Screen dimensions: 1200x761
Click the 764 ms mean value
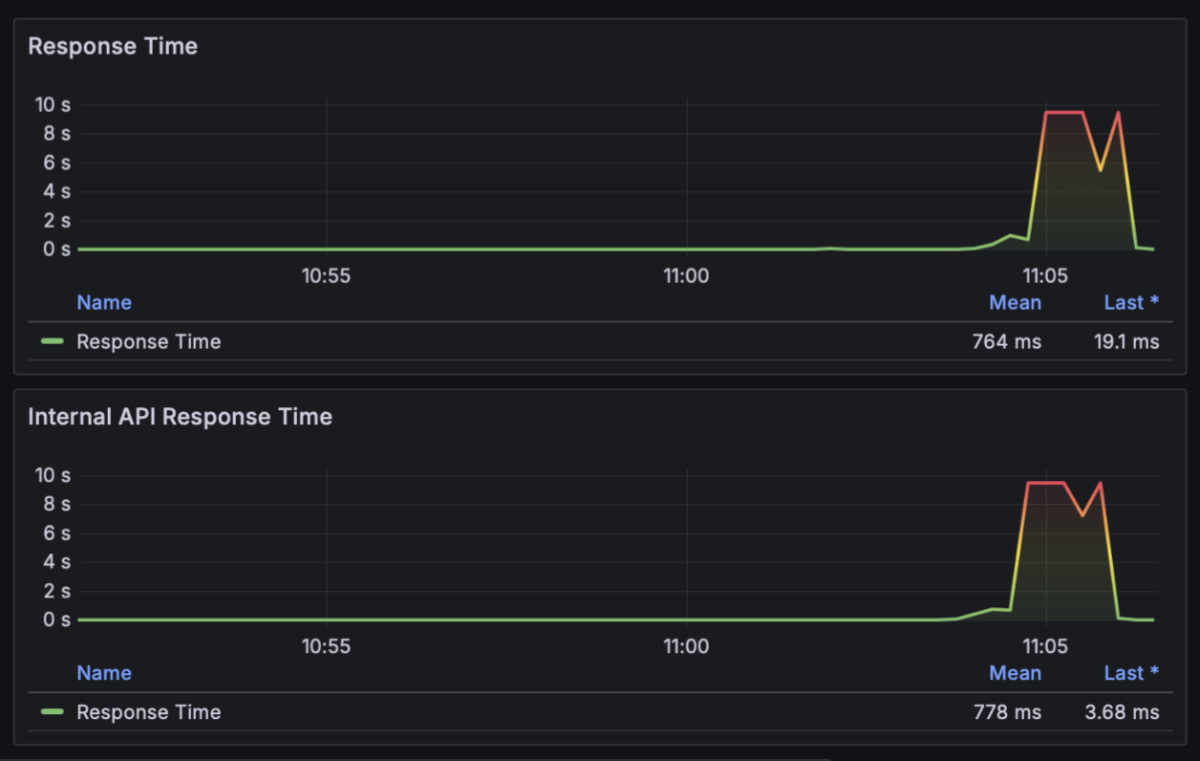(x=1007, y=342)
